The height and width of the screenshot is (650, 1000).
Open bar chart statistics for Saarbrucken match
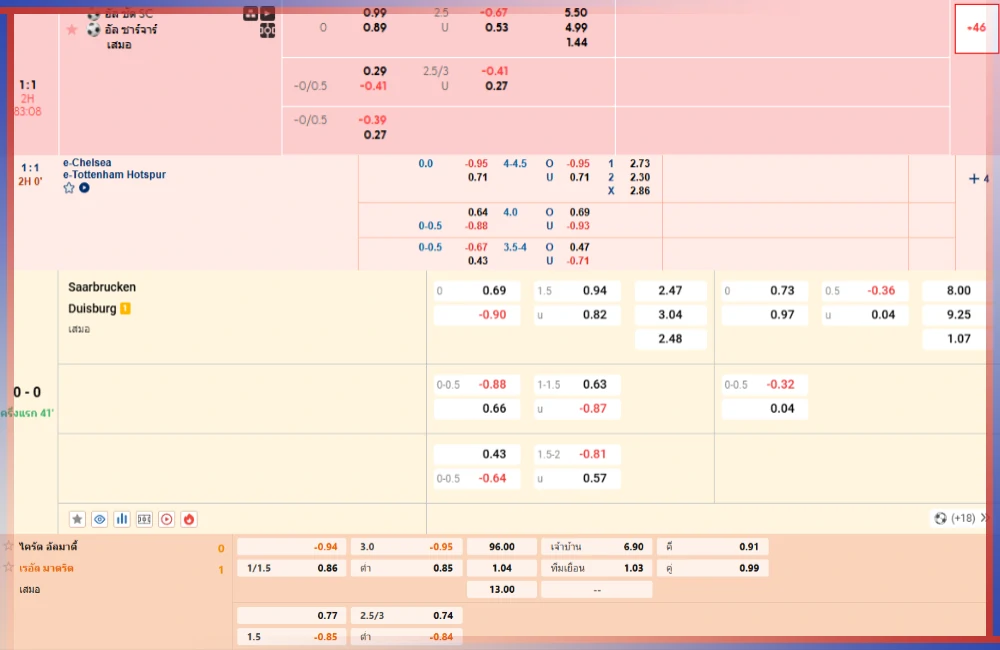coord(122,519)
